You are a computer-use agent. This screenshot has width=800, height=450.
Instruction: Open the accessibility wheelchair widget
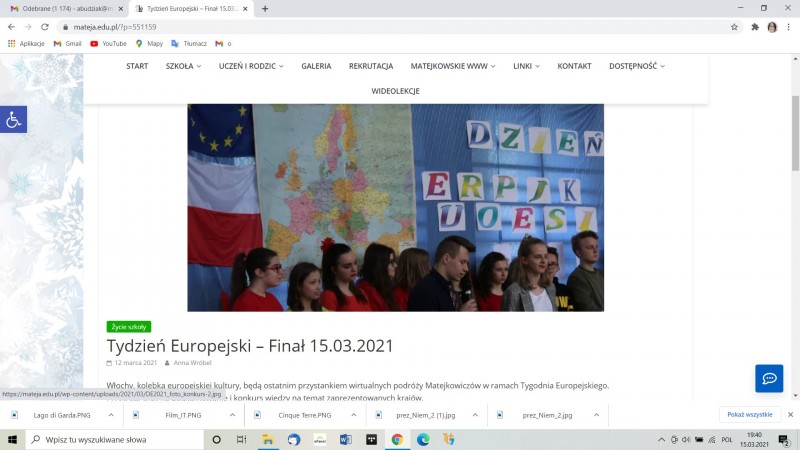click(x=13, y=119)
